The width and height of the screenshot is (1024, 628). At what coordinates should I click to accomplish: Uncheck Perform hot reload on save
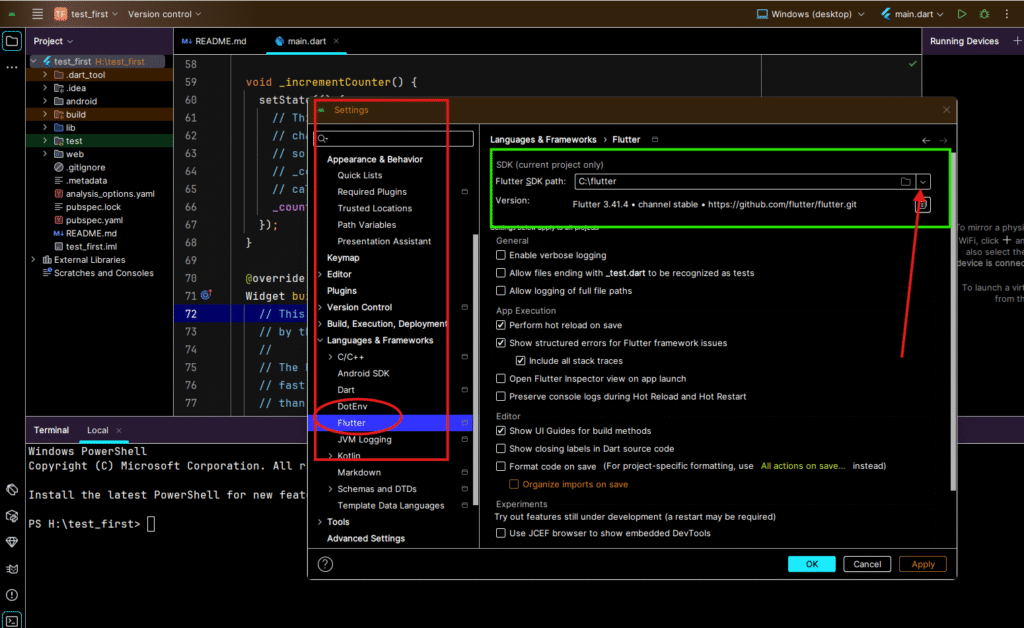(x=501, y=325)
